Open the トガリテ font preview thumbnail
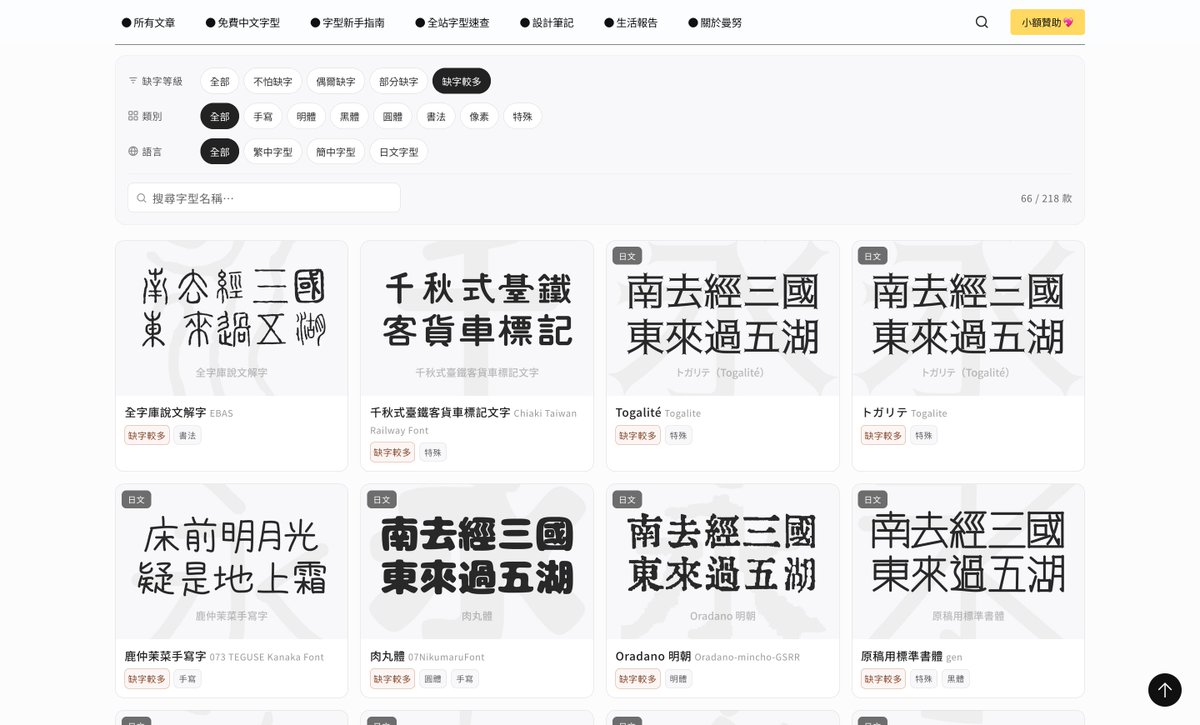 (x=968, y=318)
